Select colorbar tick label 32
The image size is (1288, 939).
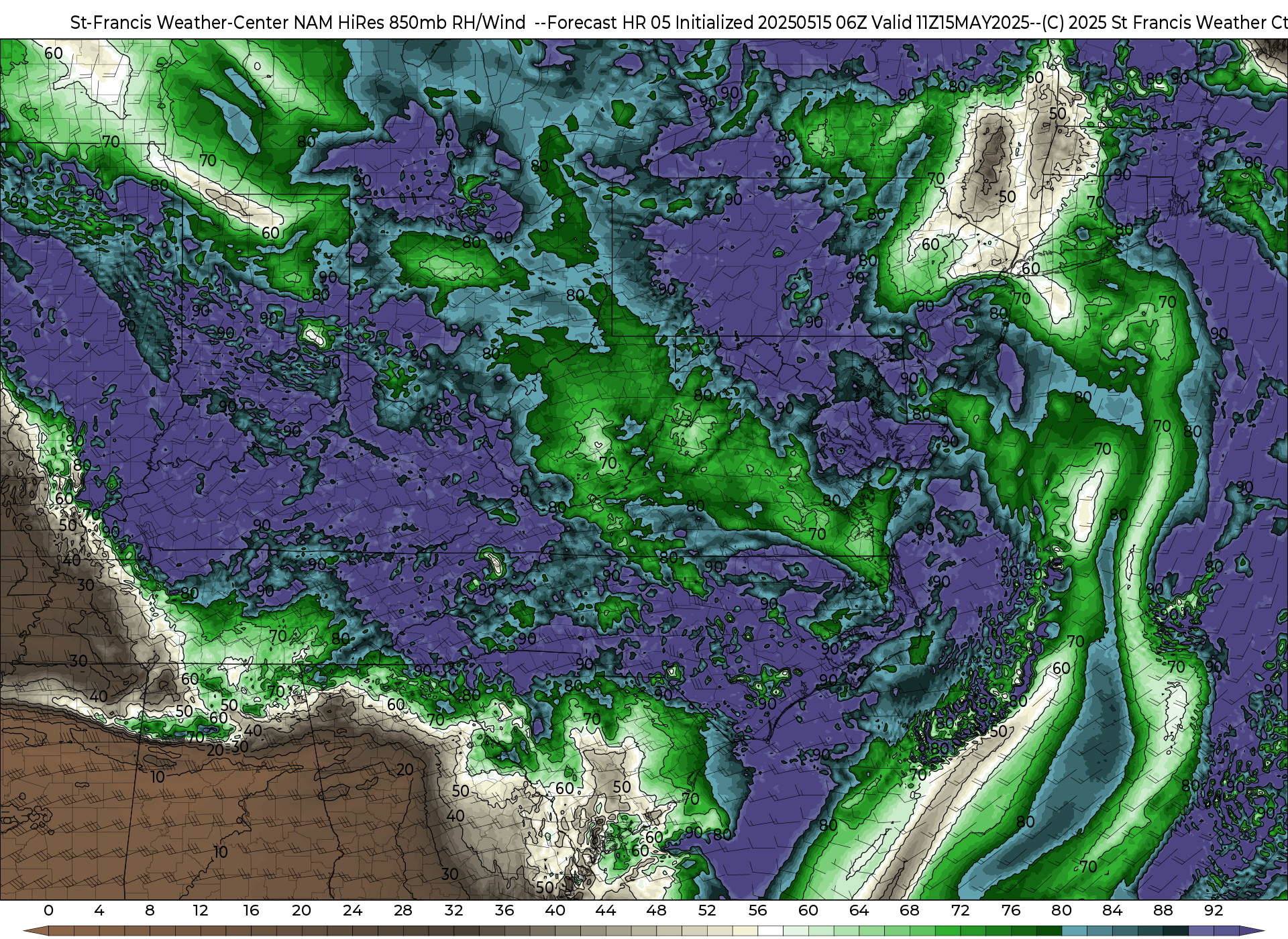tap(453, 910)
